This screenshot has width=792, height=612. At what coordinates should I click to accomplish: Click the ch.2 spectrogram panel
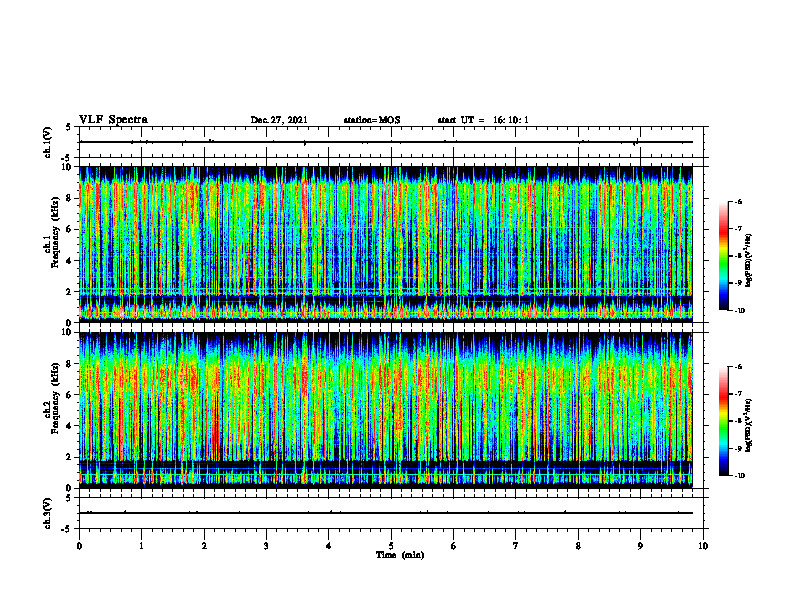(386, 410)
